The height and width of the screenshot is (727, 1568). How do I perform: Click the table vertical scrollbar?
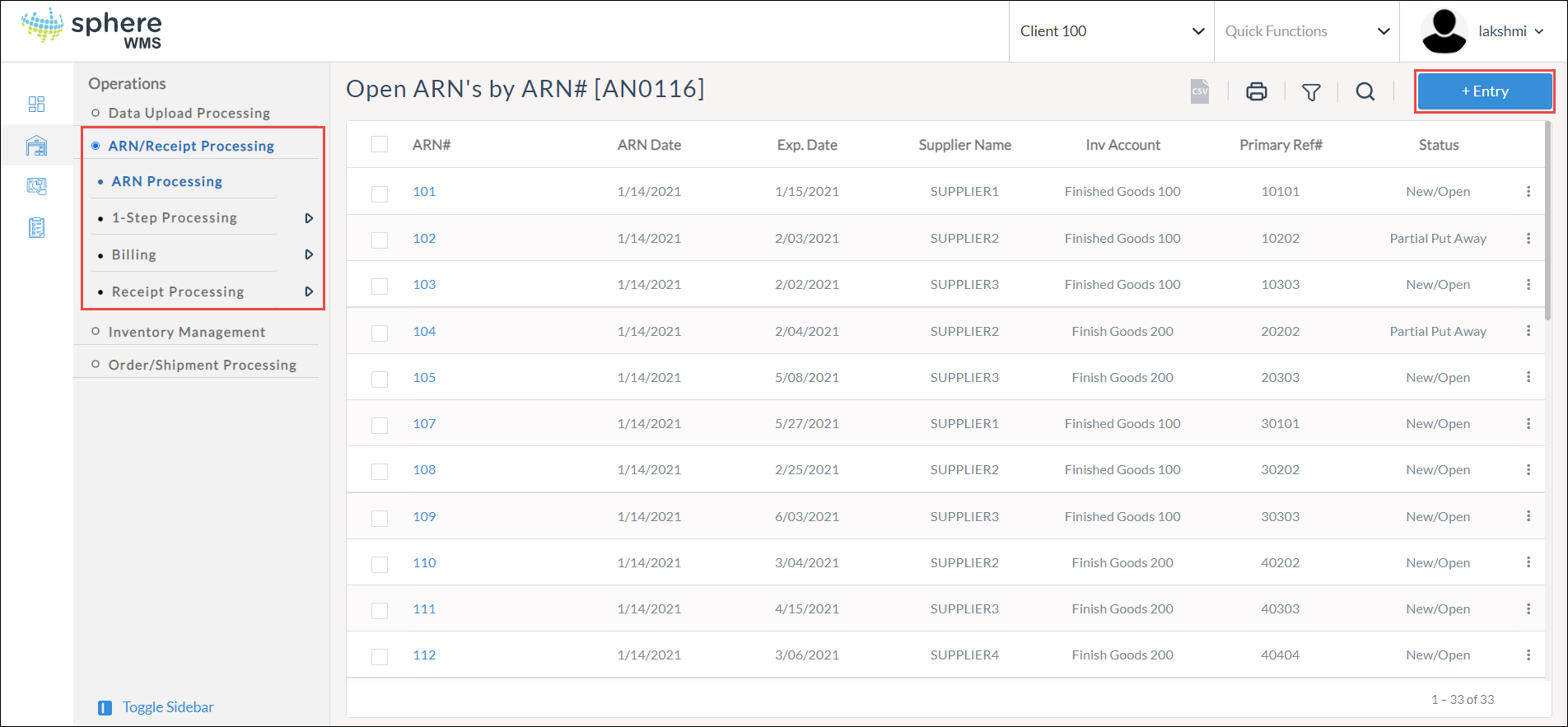pyautogui.click(x=1548, y=222)
